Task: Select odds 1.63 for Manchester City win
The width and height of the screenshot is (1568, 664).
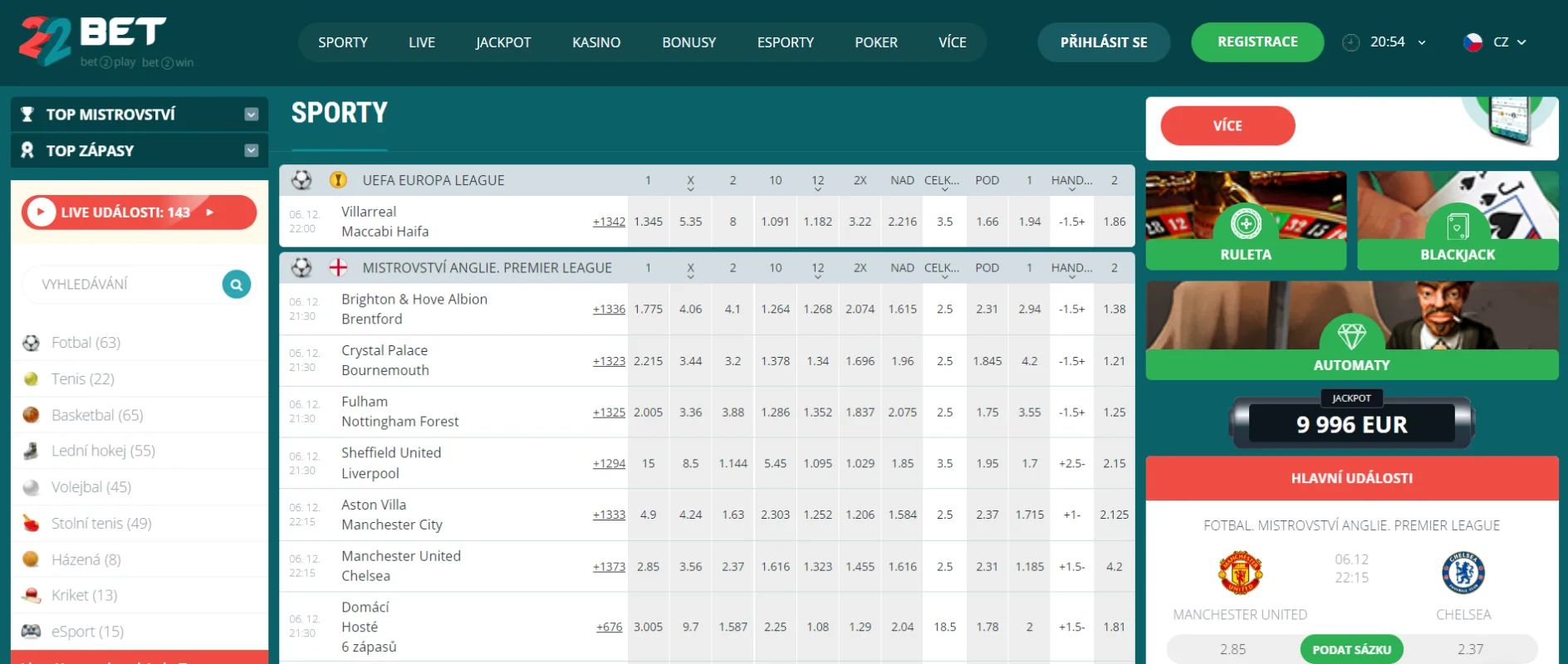Action: [733, 515]
